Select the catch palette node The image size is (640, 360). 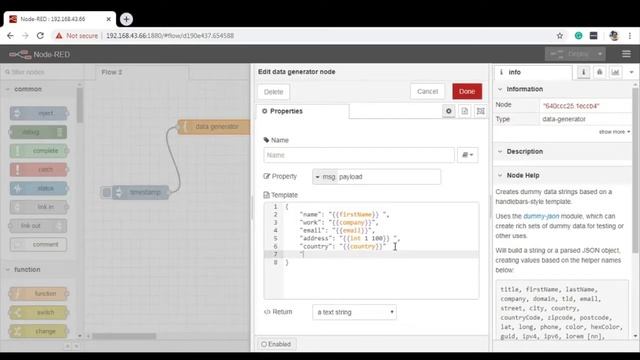pyautogui.click(x=39, y=169)
